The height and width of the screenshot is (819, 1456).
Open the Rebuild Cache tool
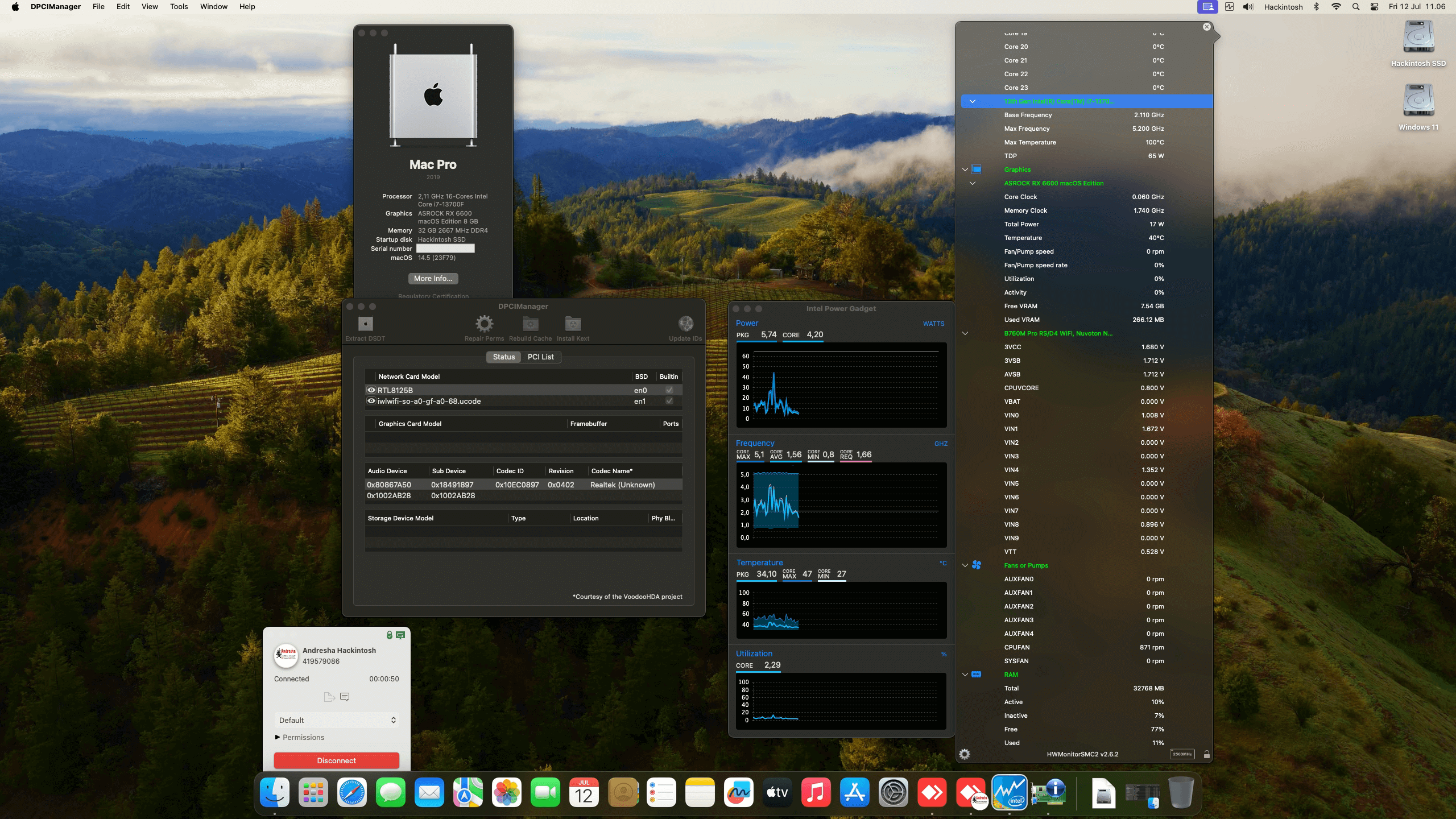pos(529,324)
